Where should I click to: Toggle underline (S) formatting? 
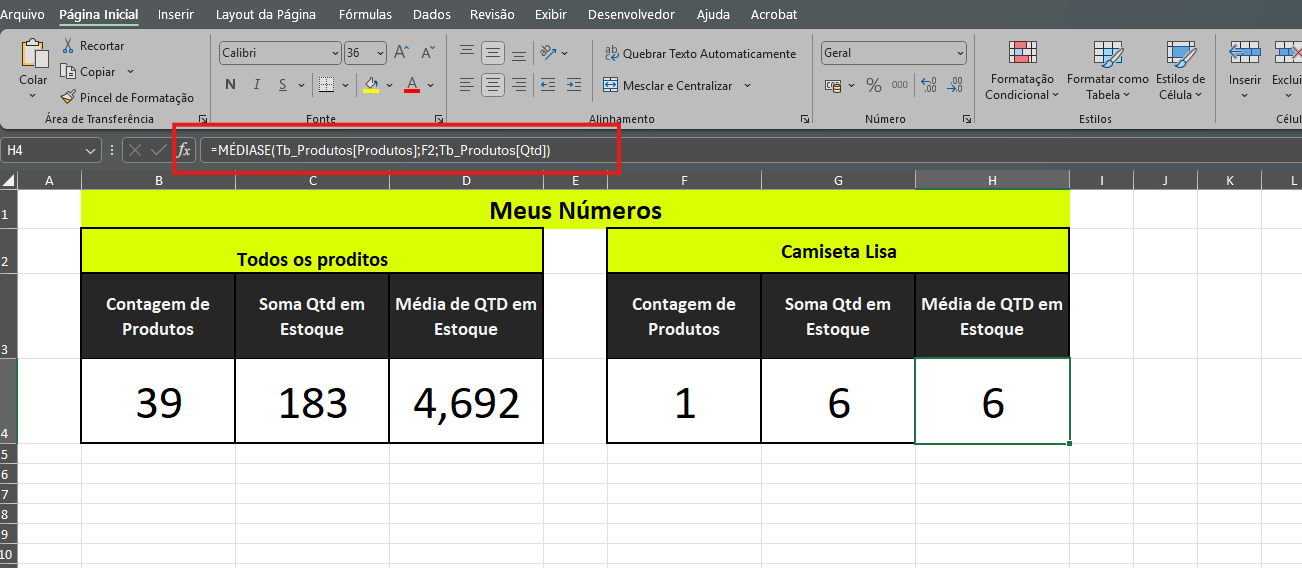tap(281, 85)
